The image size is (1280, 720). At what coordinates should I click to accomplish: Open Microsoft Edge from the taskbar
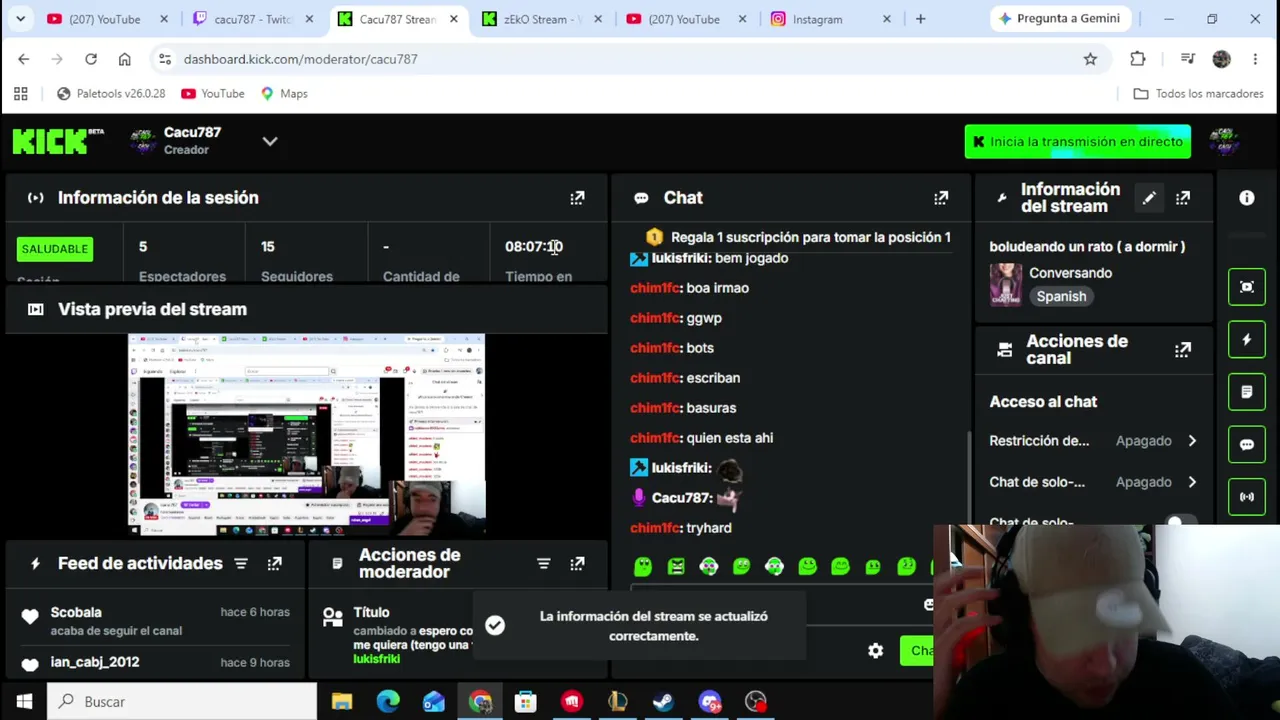(x=388, y=702)
